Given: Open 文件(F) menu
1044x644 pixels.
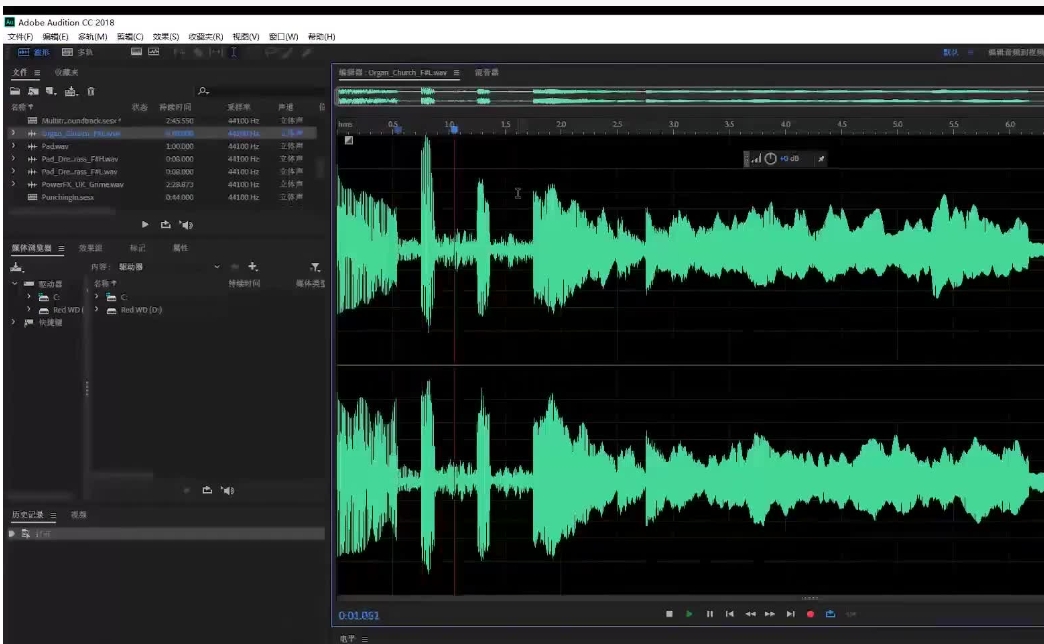Looking at the screenshot, I should coord(20,37).
